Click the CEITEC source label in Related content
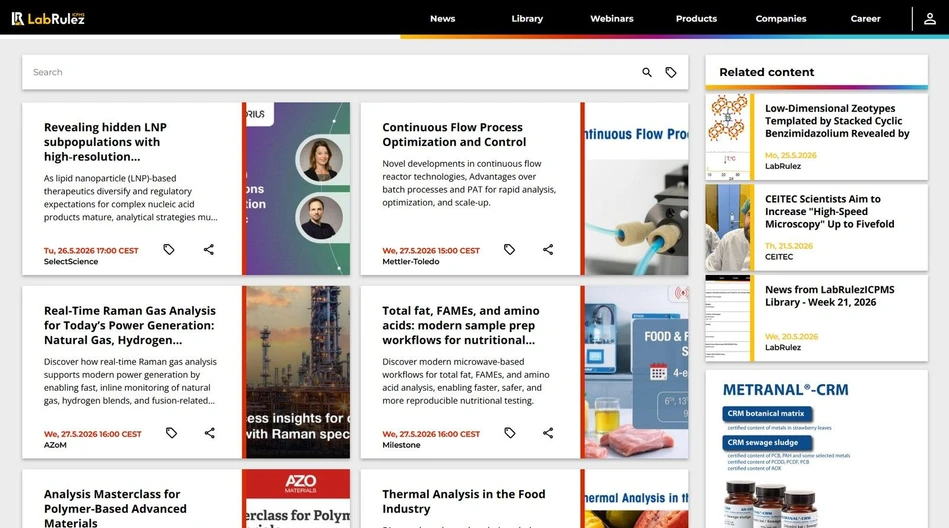This screenshot has width=949, height=528. [x=778, y=257]
